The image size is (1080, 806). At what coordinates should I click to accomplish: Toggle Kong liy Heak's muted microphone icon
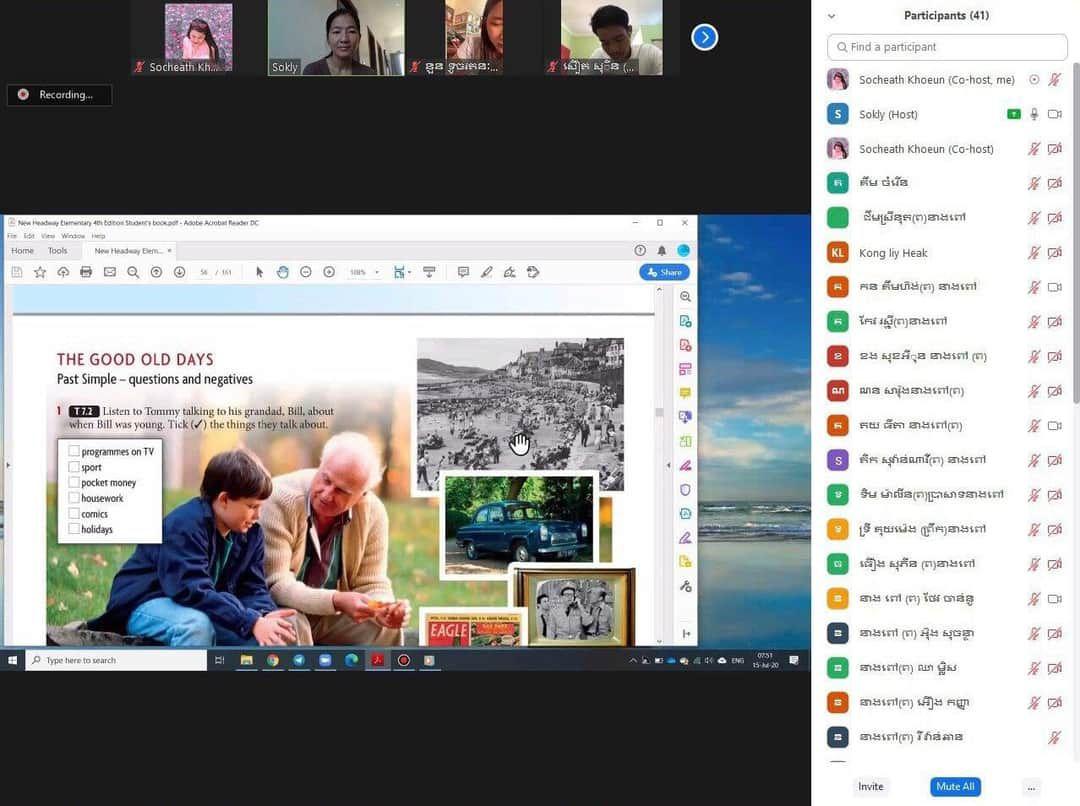pyautogui.click(x=1034, y=253)
